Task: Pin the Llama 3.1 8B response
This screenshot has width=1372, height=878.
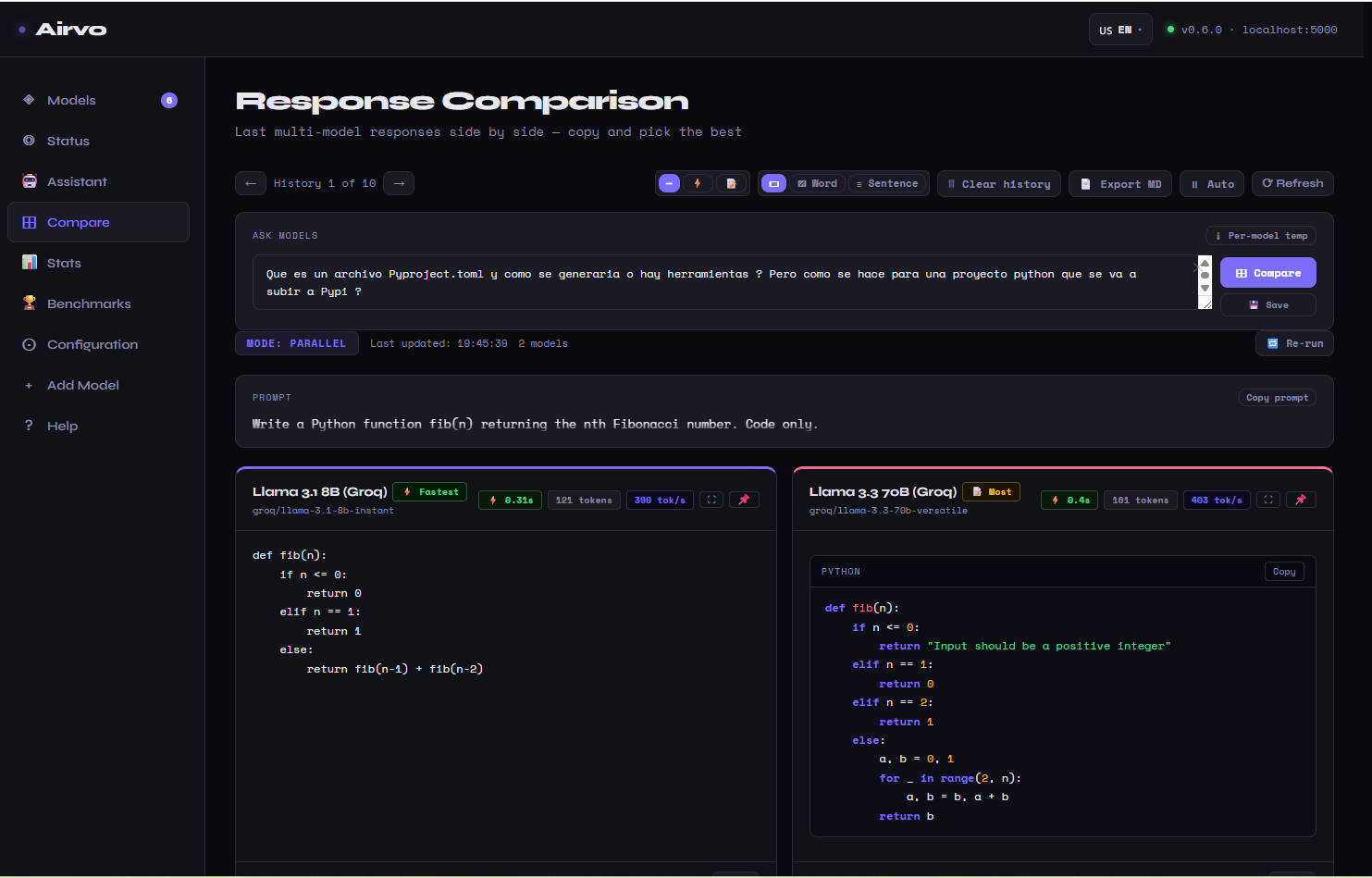Action: [x=745, y=500]
